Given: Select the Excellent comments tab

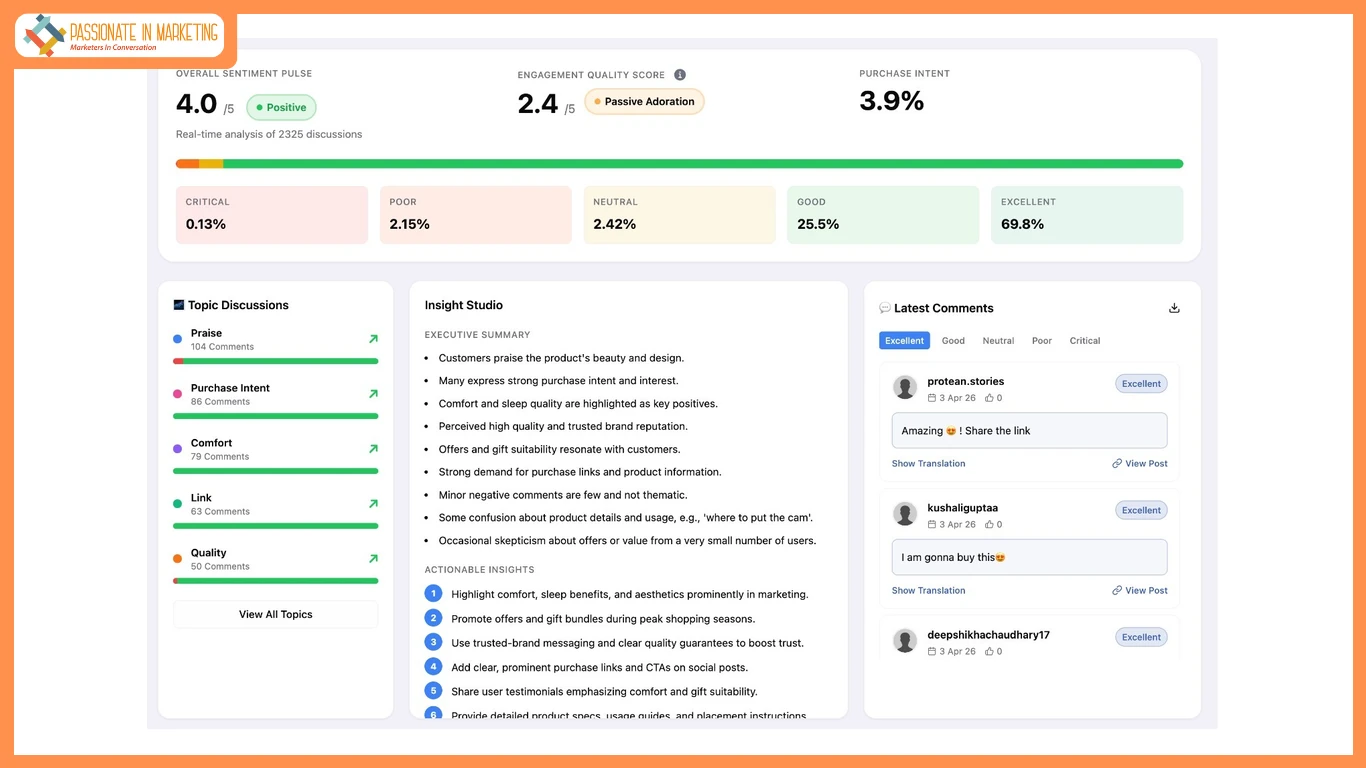Looking at the screenshot, I should point(904,341).
